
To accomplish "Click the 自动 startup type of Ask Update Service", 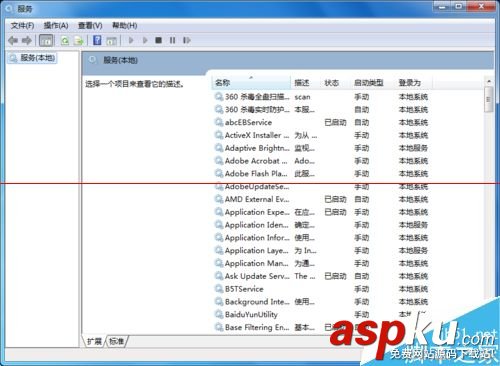I will 361,276.
